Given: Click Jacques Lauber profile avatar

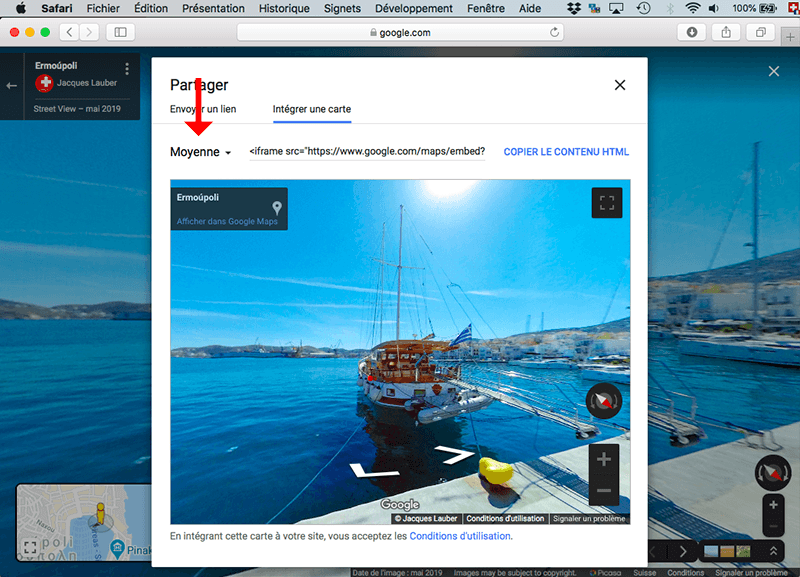Looking at the screenshot, I should coord(44,83).
